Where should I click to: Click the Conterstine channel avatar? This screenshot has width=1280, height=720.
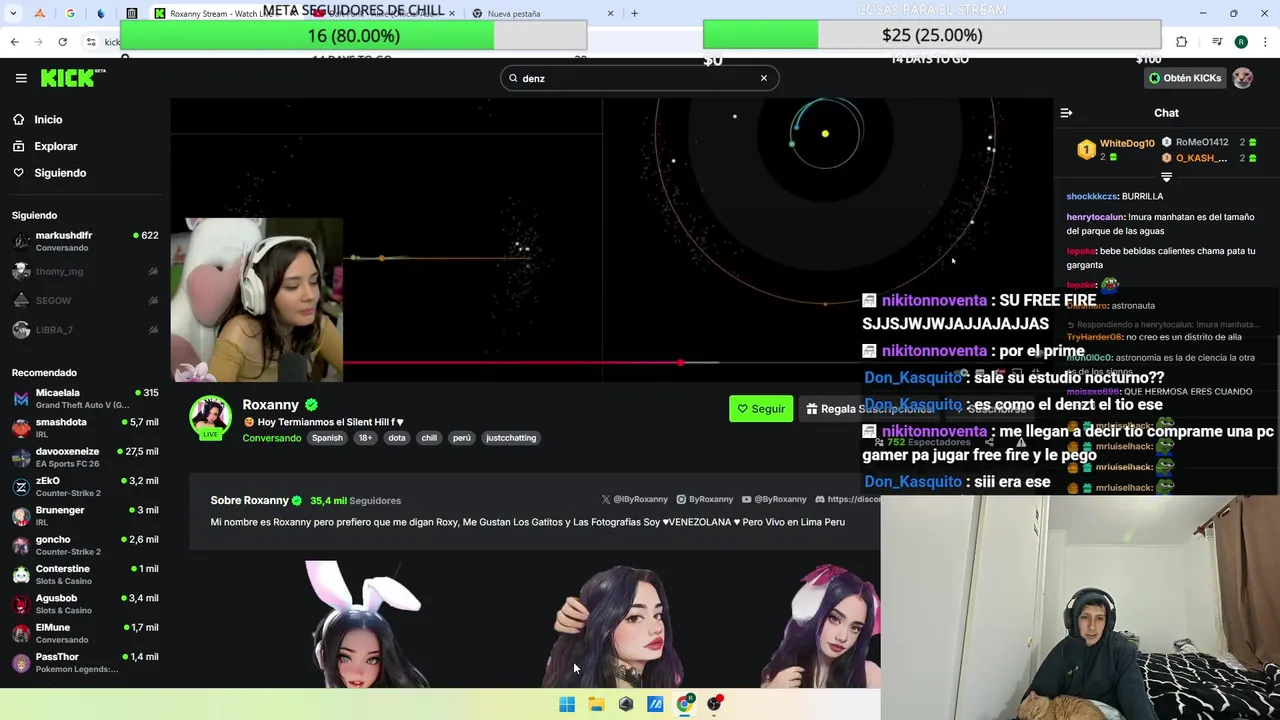[x=21, y=575]
